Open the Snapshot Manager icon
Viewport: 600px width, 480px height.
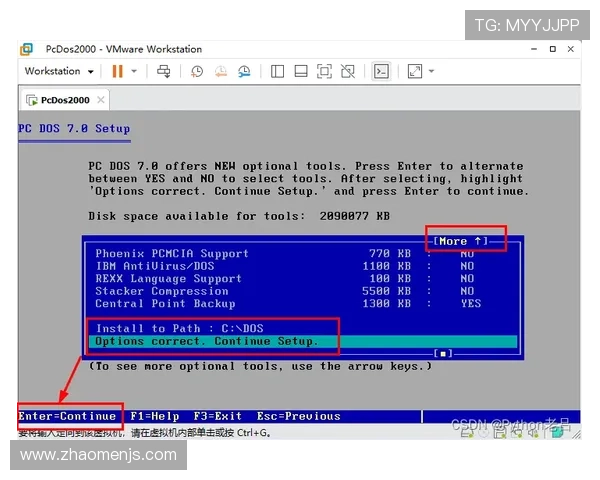click(x=242, y=71)
